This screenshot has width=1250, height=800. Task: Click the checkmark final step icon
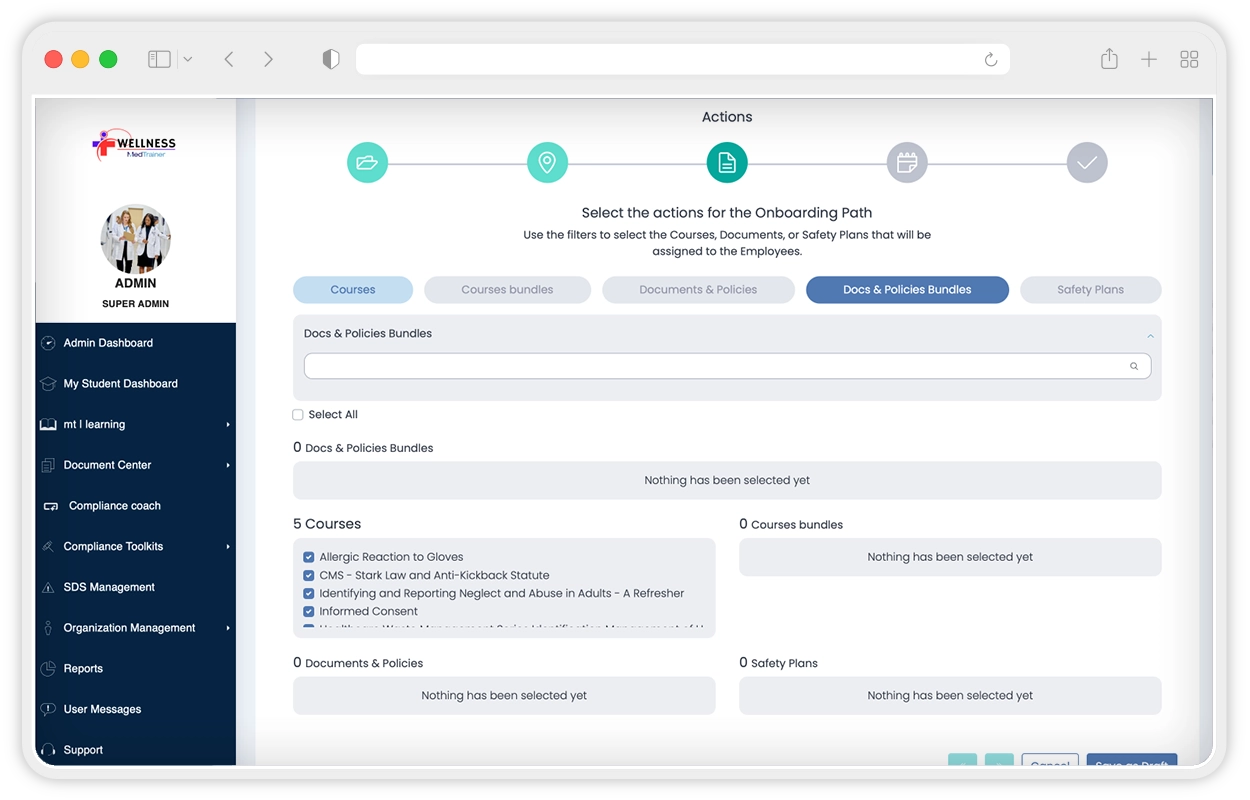(x=1087, y=163)
